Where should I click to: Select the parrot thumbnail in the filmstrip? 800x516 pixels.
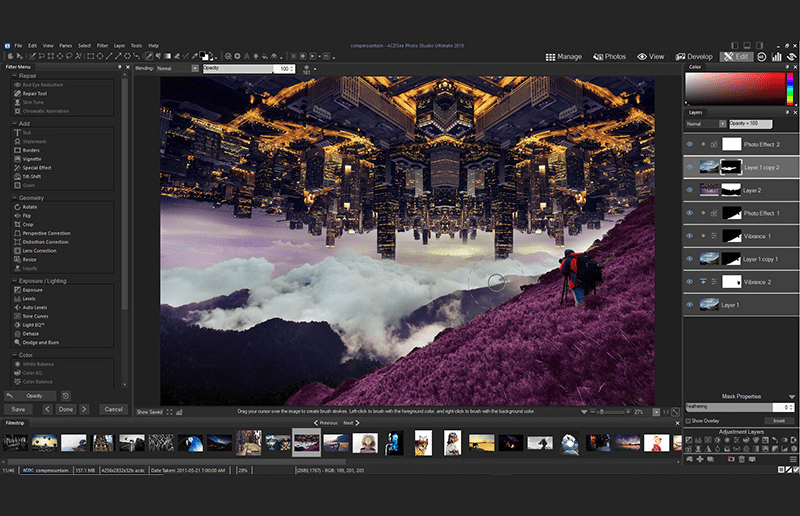[x=190, y=441]
